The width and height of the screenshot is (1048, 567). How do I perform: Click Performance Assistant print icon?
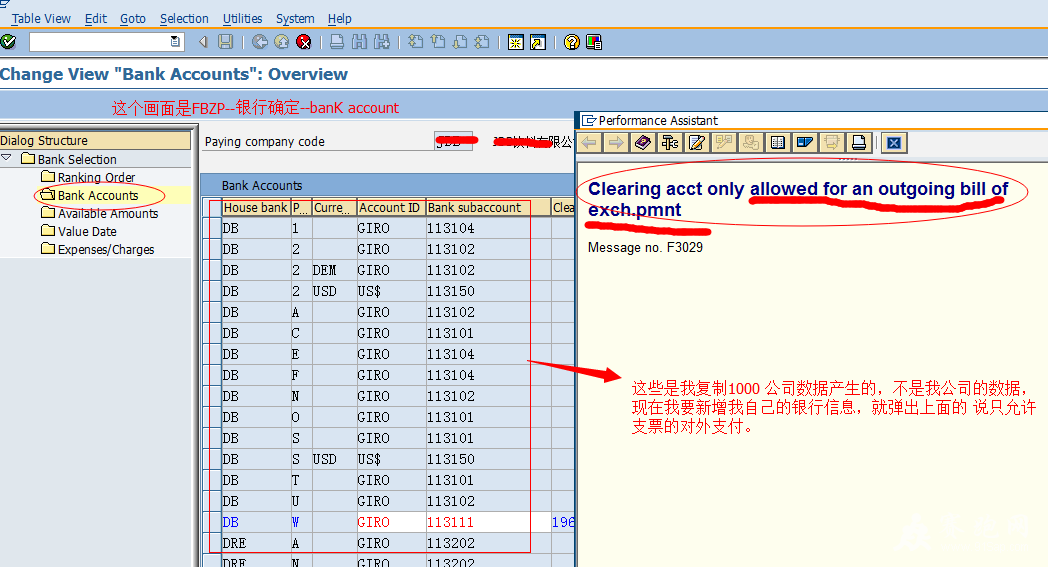tap(858, 142)
